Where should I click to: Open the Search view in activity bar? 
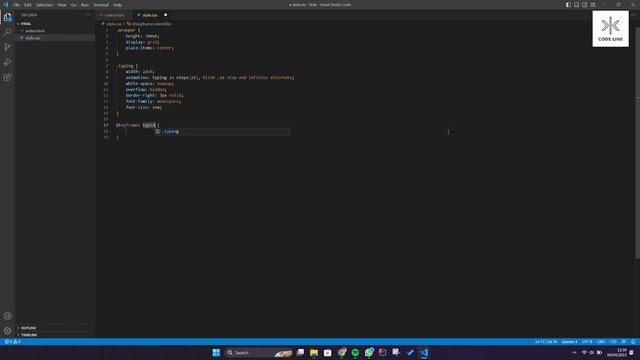pos(7,32)
